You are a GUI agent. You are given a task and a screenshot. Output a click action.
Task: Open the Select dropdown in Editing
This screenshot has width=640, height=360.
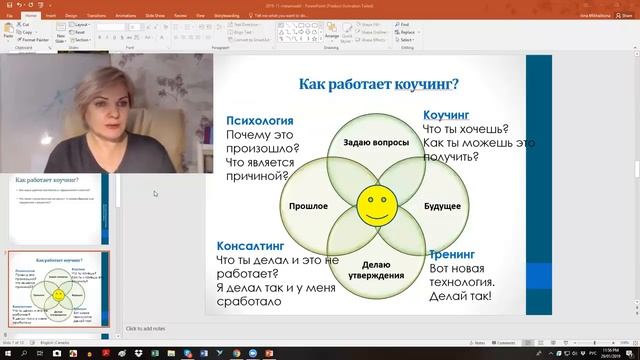(405, 40)
